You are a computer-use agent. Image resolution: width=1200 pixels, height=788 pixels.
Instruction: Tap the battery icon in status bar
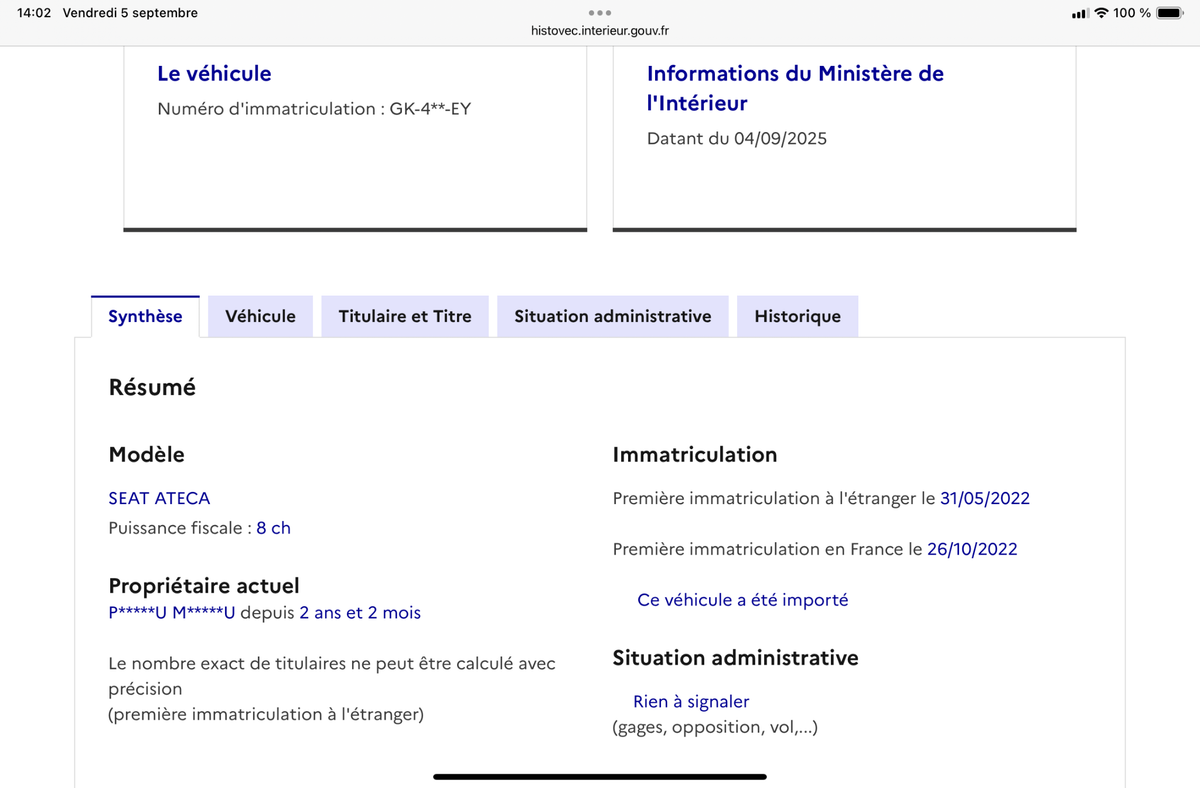point(1170,13)
